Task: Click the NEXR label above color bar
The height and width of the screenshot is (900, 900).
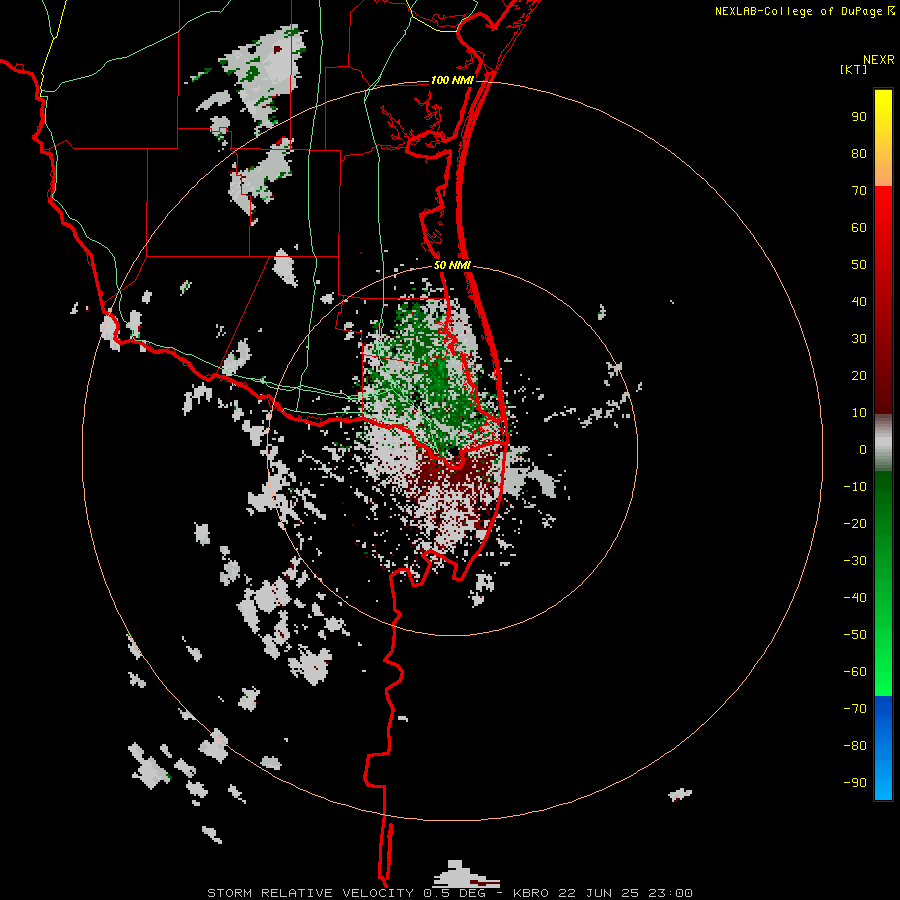Action: pos(879,60)
